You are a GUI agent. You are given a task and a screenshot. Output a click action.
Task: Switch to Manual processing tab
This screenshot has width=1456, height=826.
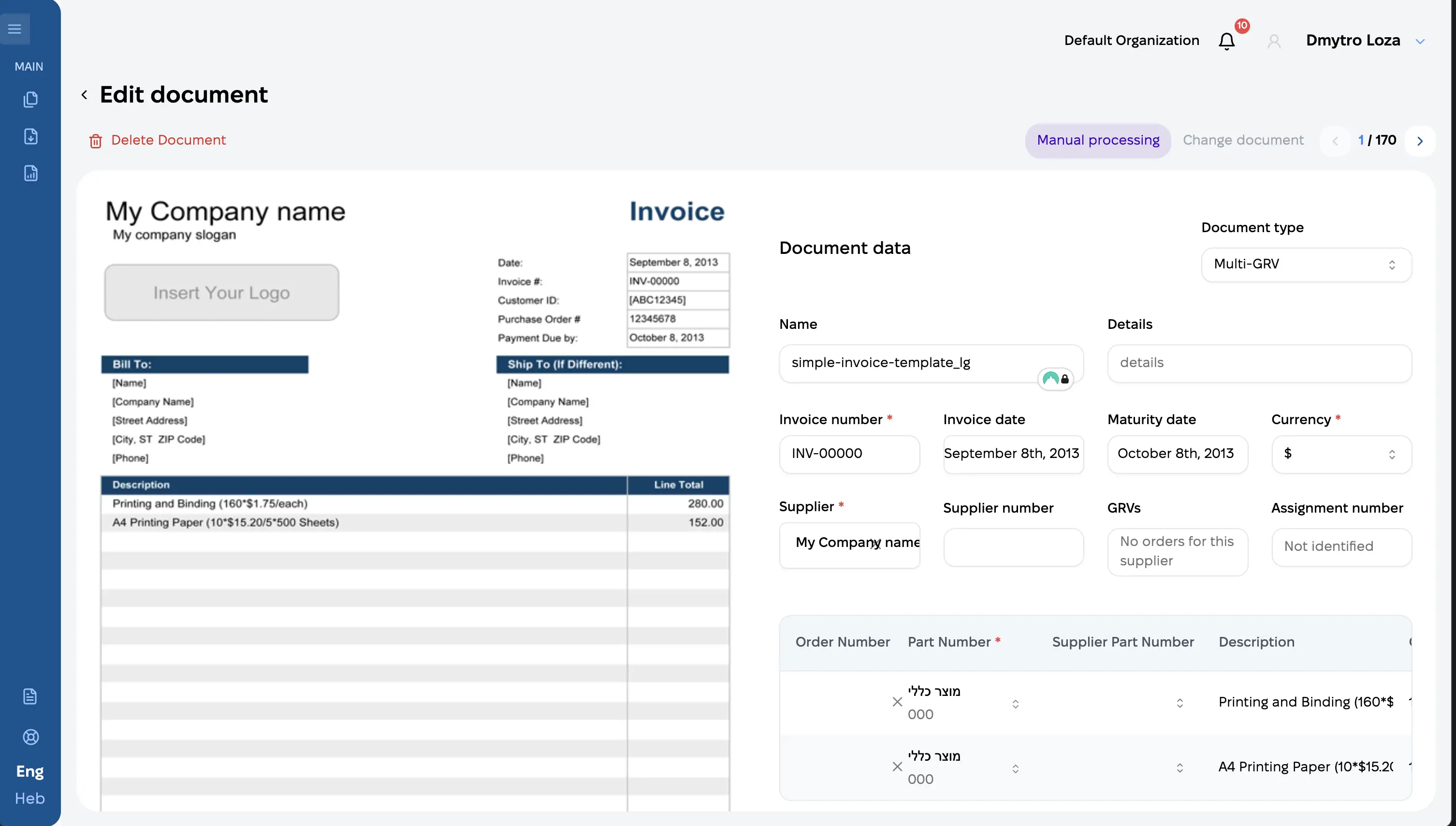1098,140
